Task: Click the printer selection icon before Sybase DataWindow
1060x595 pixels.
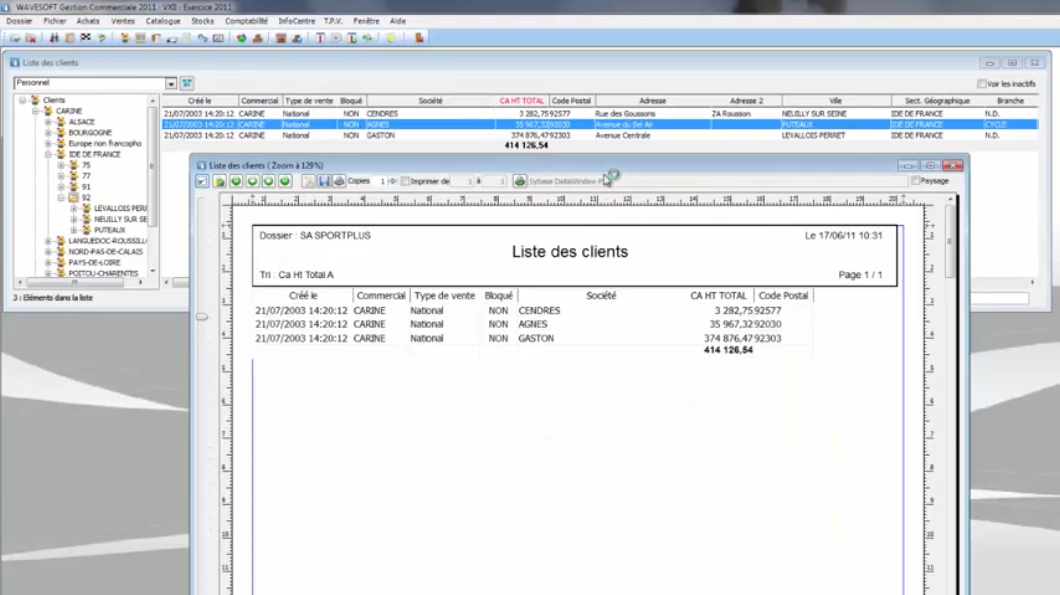Action: coord(519,181)
